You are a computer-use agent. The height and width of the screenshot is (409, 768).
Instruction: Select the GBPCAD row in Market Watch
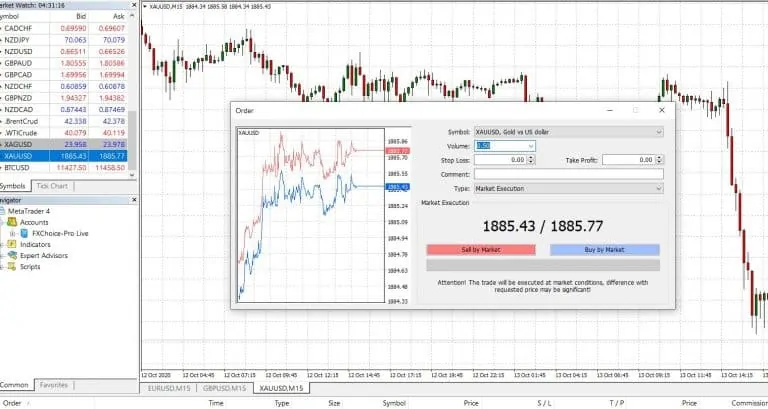pos(64,75)
